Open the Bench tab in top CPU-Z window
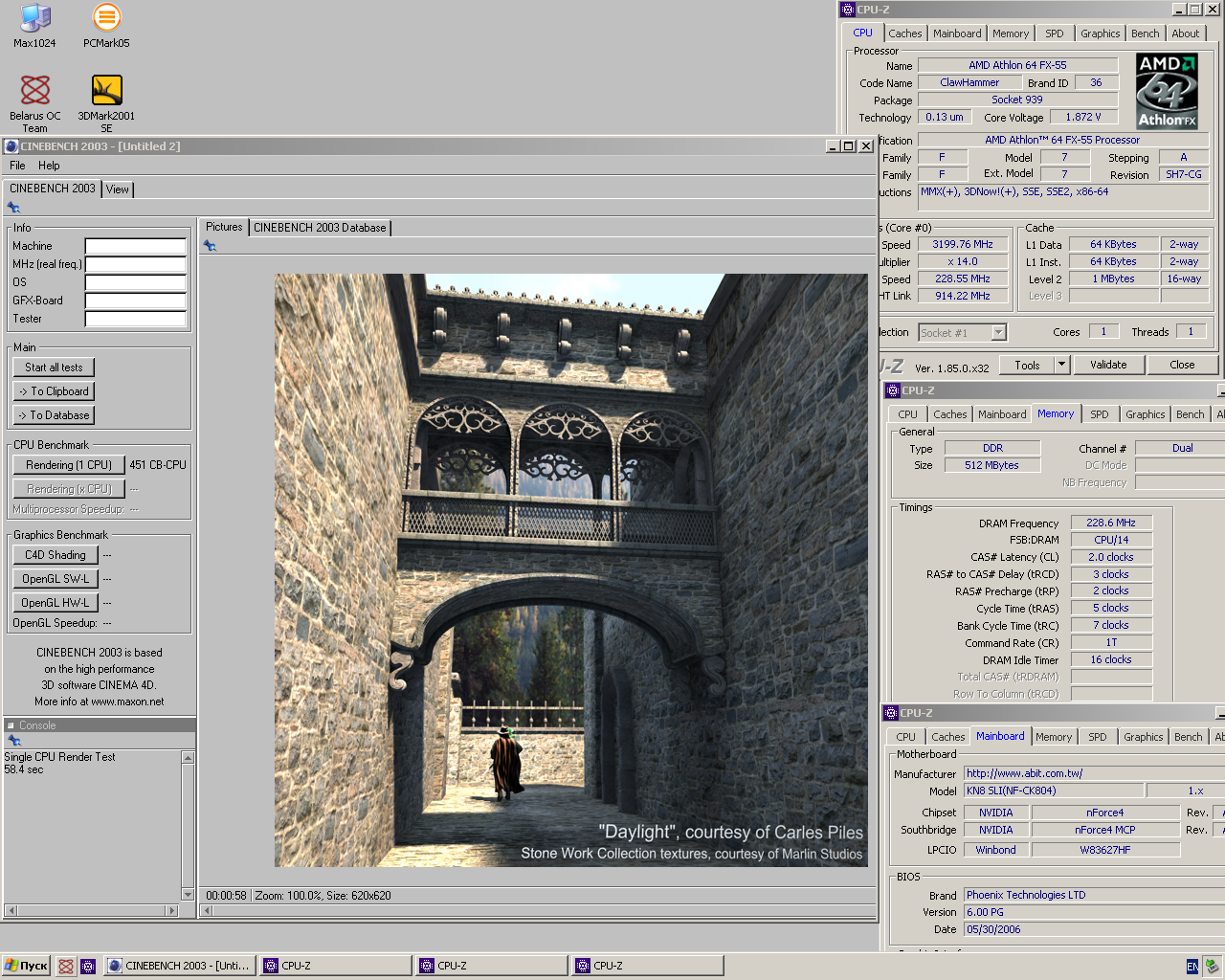 click(1145, 33)
